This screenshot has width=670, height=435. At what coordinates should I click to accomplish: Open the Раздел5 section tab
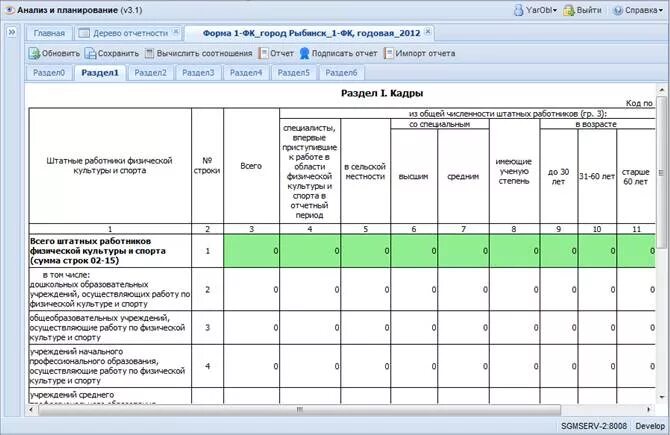294,73
